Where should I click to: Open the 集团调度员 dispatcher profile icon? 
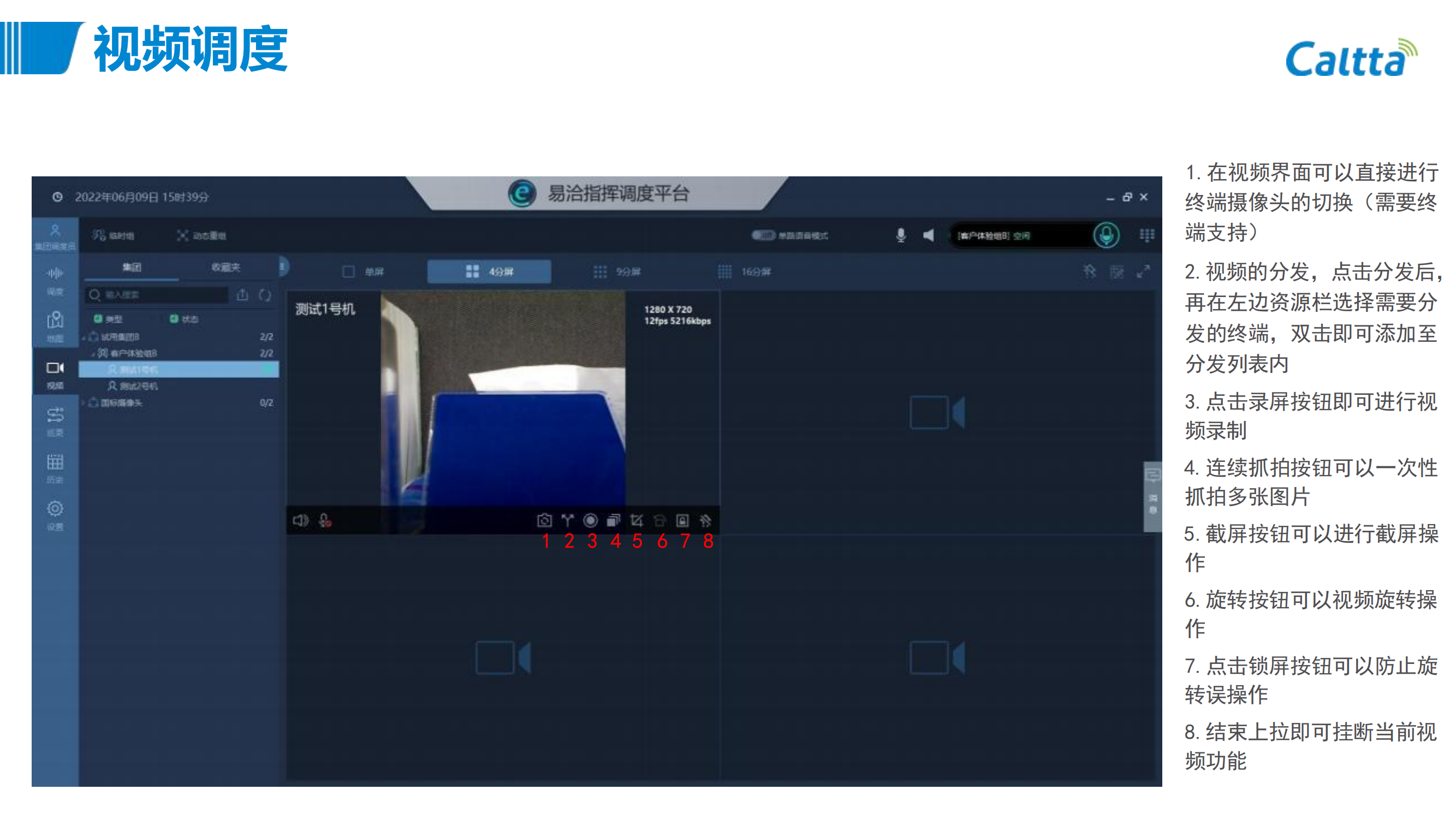[x=55, y=236]
